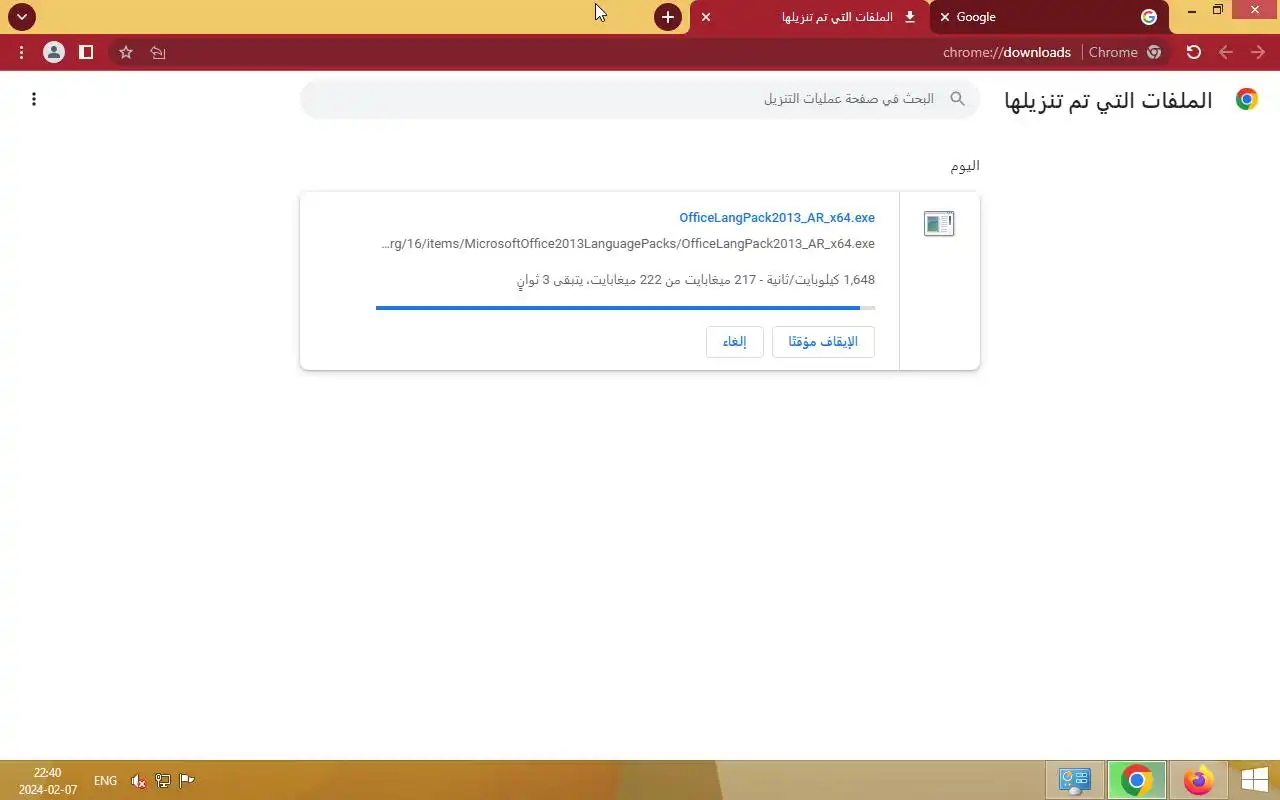
Task: Click the forward navigation arrow
Action: tap(1258, 52)
